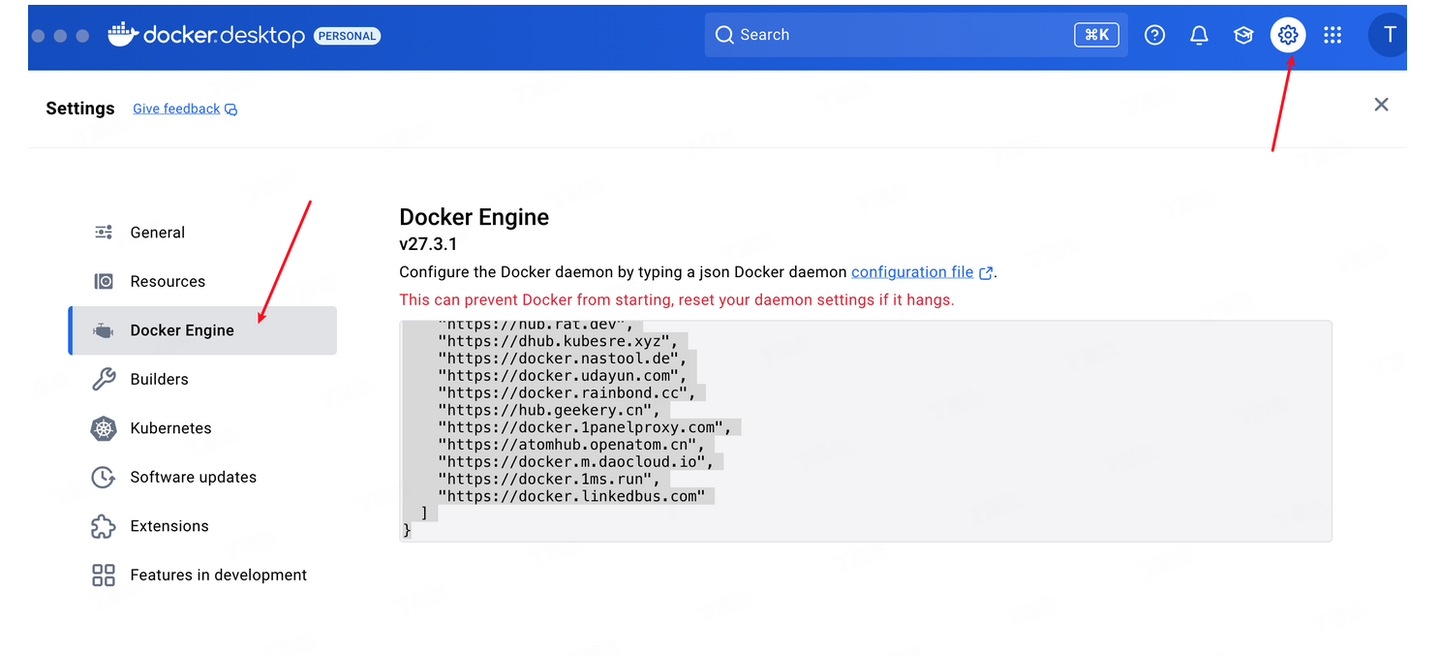Open the apps grid icon
Image resolution: width=1440 pixels, height=656 pixels.
[1333, 34]
